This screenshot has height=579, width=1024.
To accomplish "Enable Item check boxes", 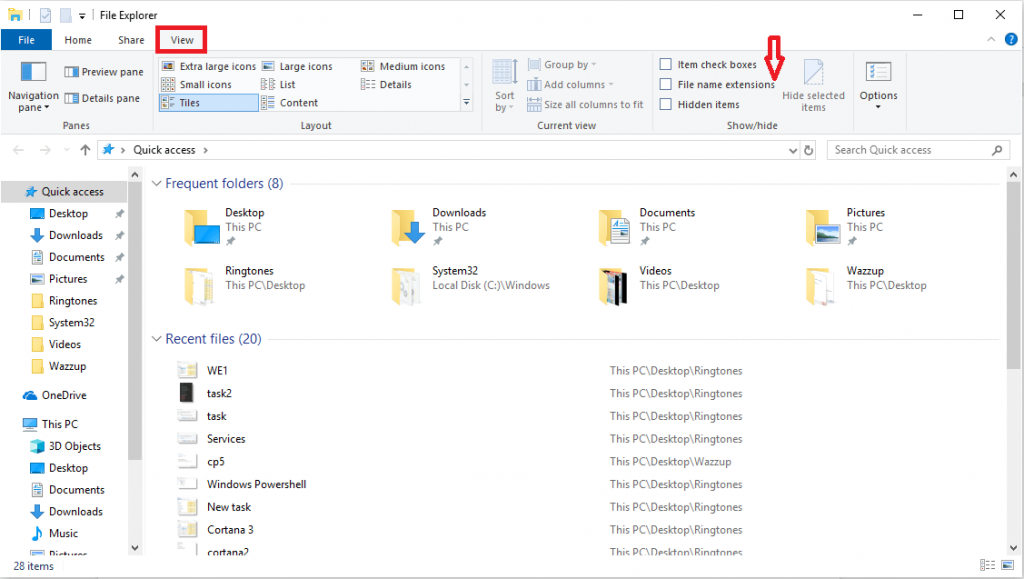I will click(665, 65).
